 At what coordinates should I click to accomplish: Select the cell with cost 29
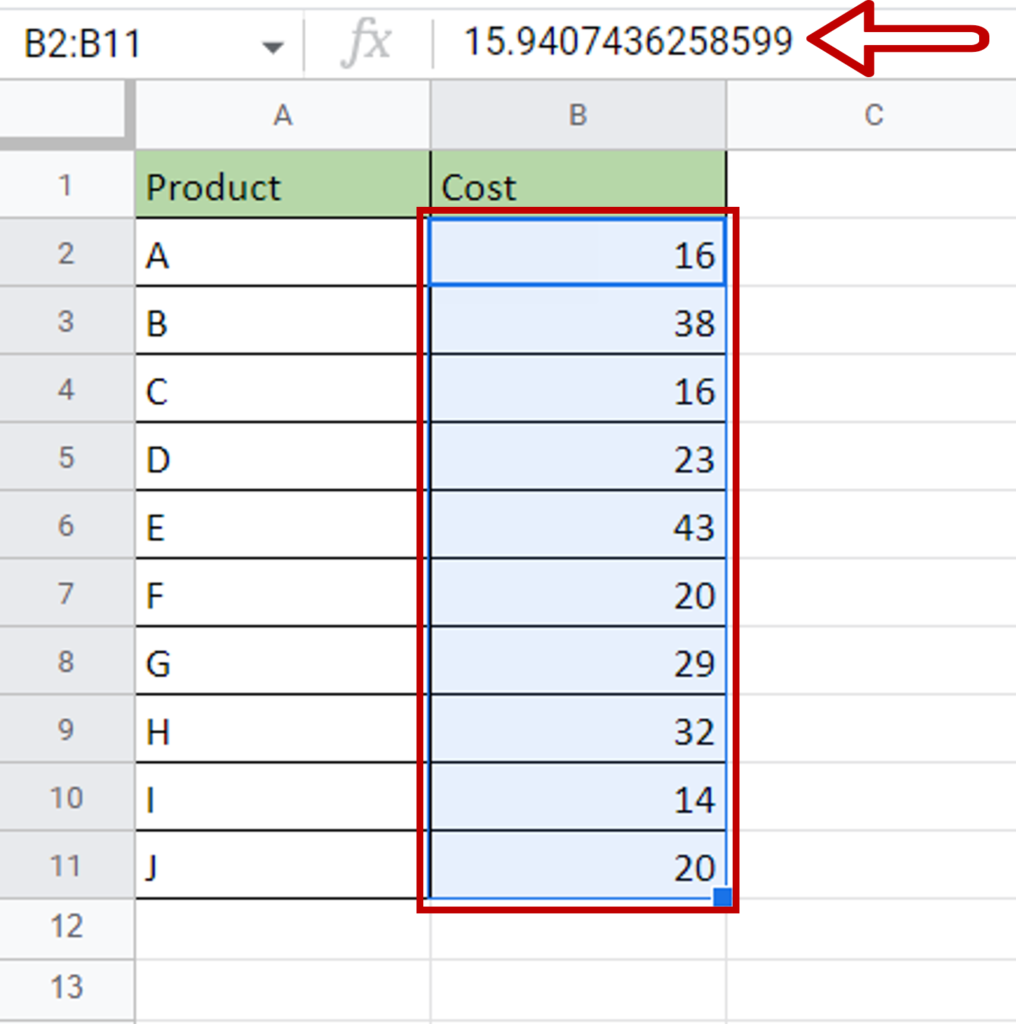(x=578, y=663)
